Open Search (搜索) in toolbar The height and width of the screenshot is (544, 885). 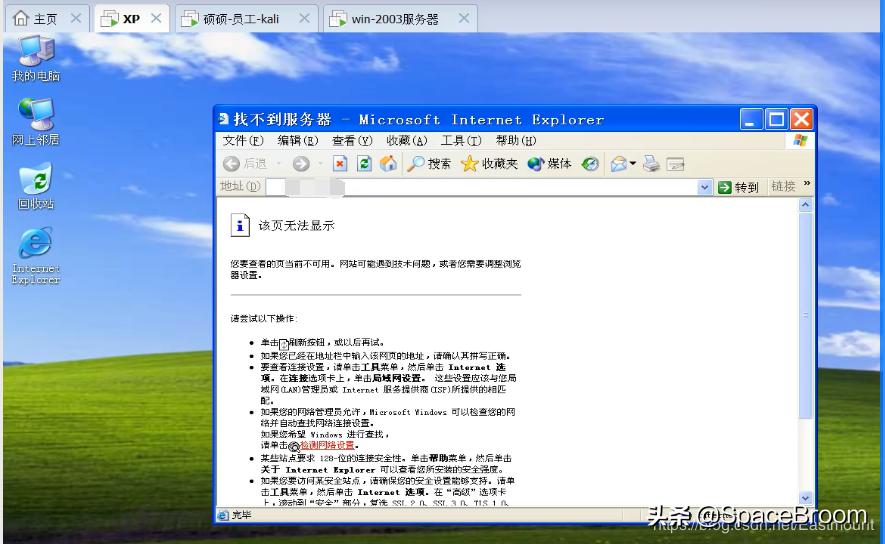(x=429, y=164)
